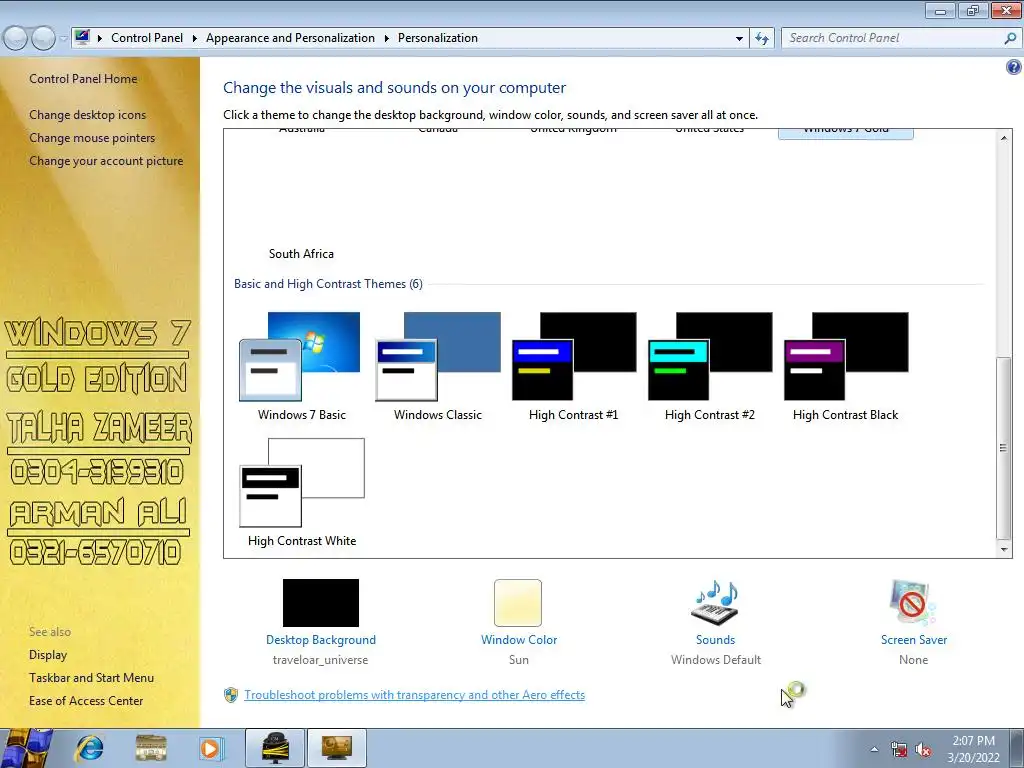
Task: Click the Control Panel icon in address bar
Action: click(x=82, y=37)
